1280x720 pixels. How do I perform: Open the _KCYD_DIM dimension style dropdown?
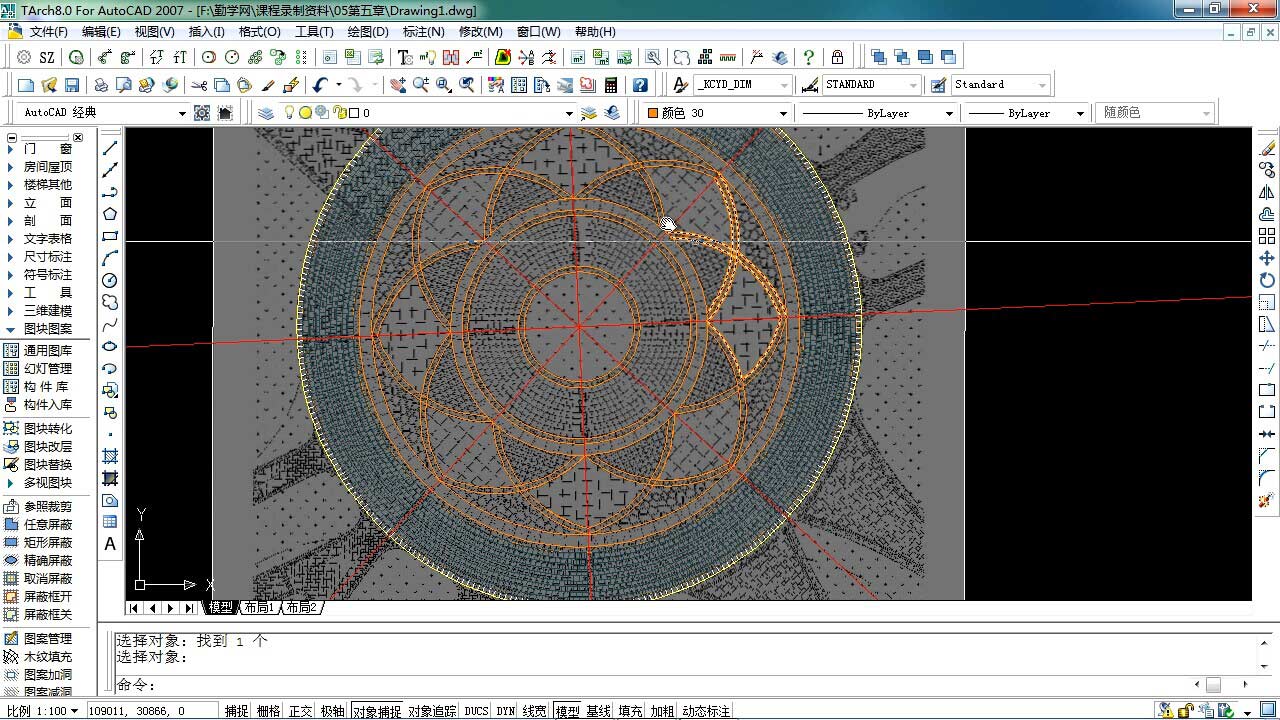pyautogui.click(x=783, y=85)
